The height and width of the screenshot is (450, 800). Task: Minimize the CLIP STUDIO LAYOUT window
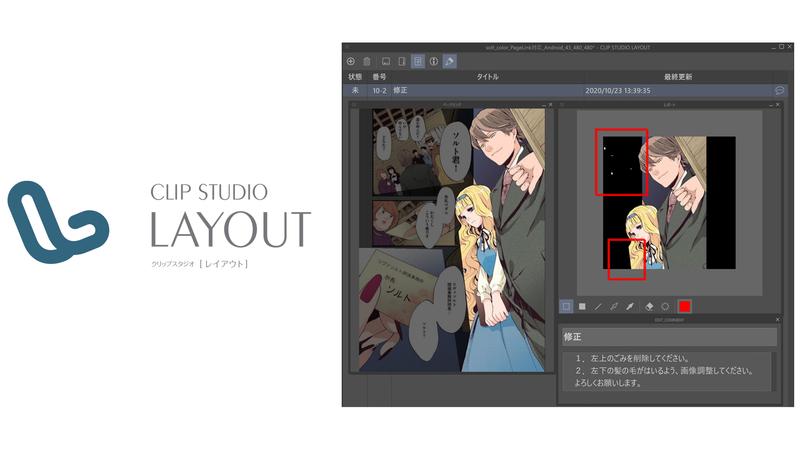[773, 47]
